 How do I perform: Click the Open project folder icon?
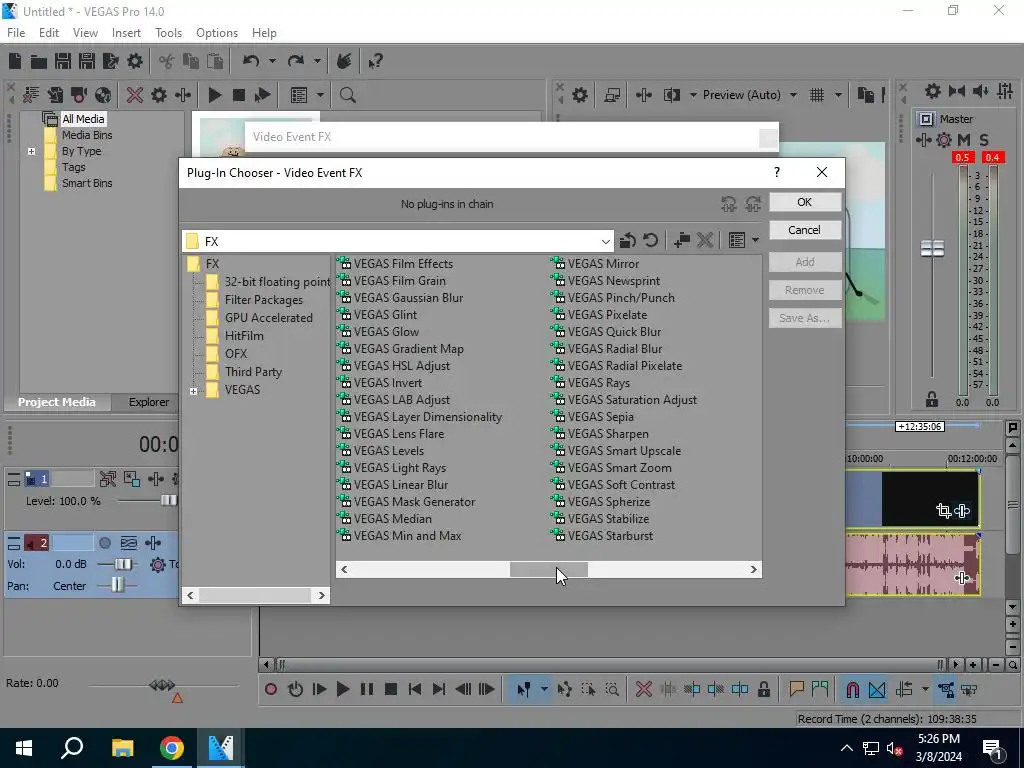tap(39, 61)
